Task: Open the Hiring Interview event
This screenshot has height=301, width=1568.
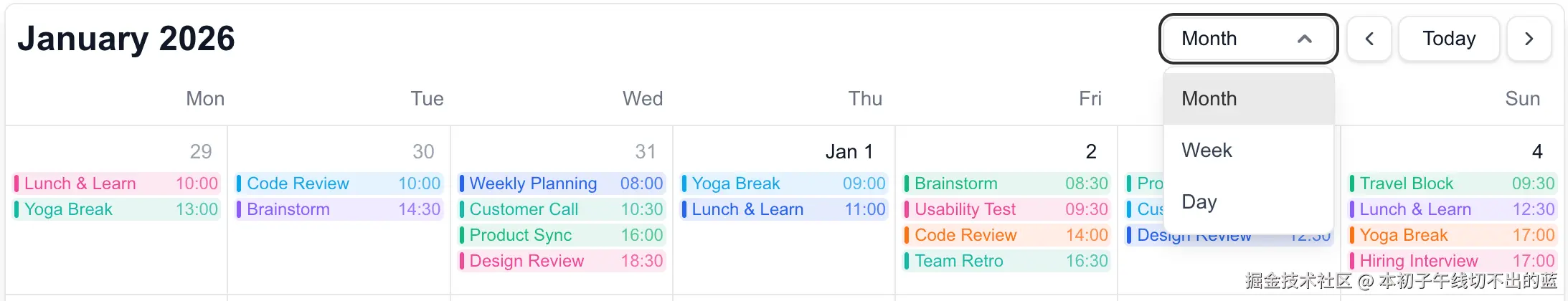Action: pyautogui.click(x=1452, y=261)
